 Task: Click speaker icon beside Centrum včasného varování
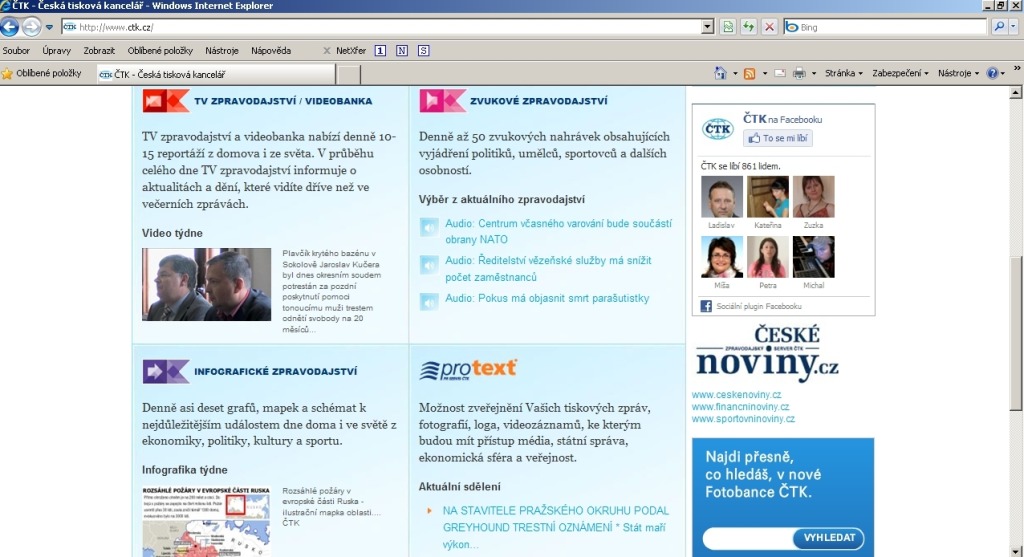point(428,227)
